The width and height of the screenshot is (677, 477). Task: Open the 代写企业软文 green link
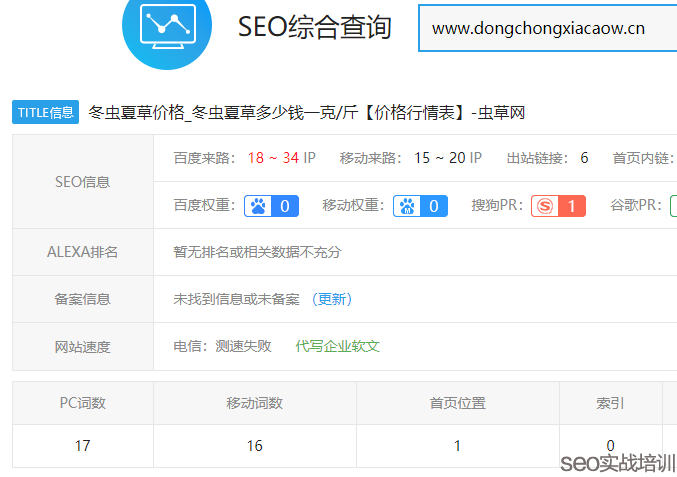pyautogui.click(x=337, y=346)
